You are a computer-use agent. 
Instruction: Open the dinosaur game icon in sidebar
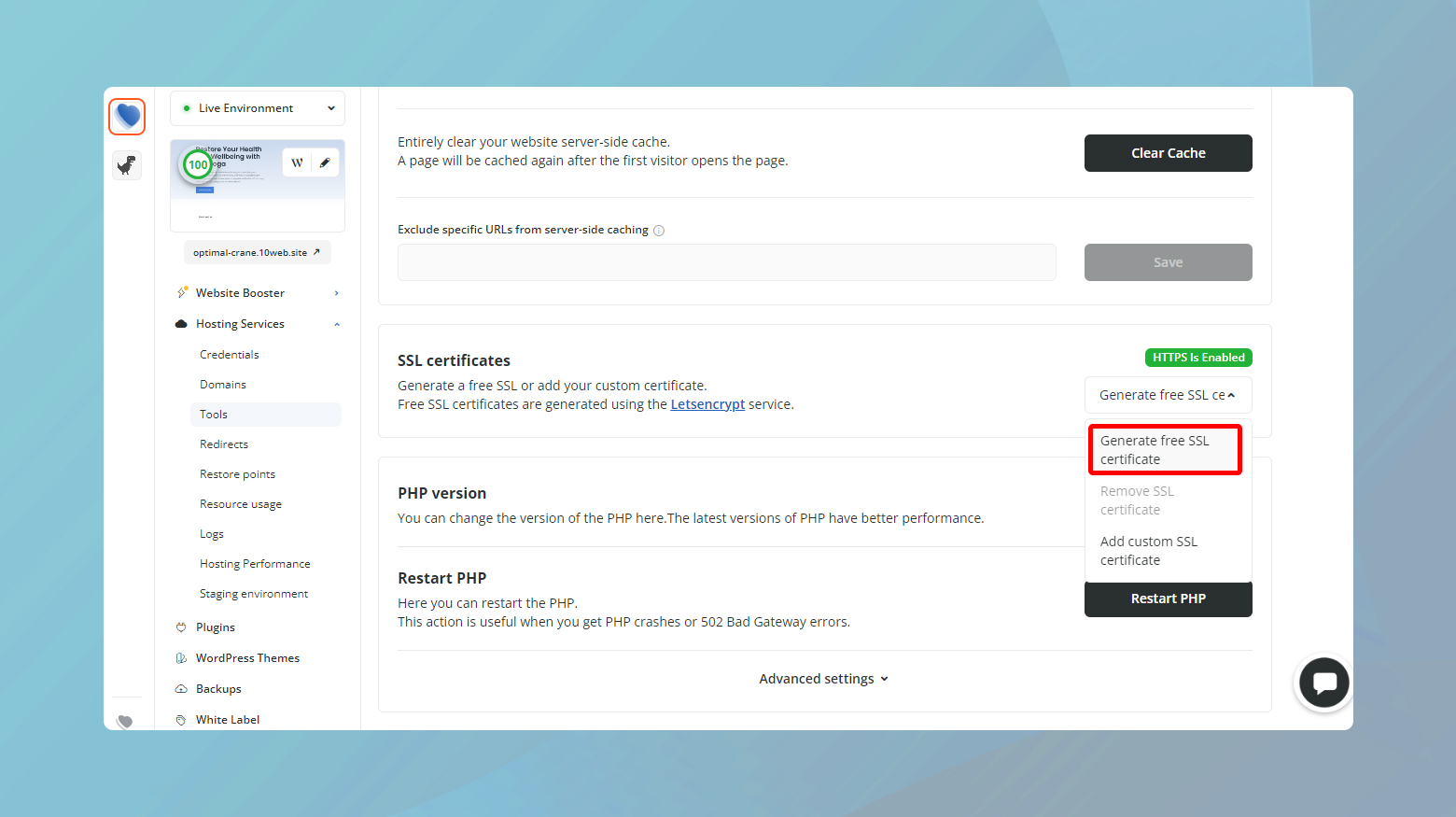(127, 164)
